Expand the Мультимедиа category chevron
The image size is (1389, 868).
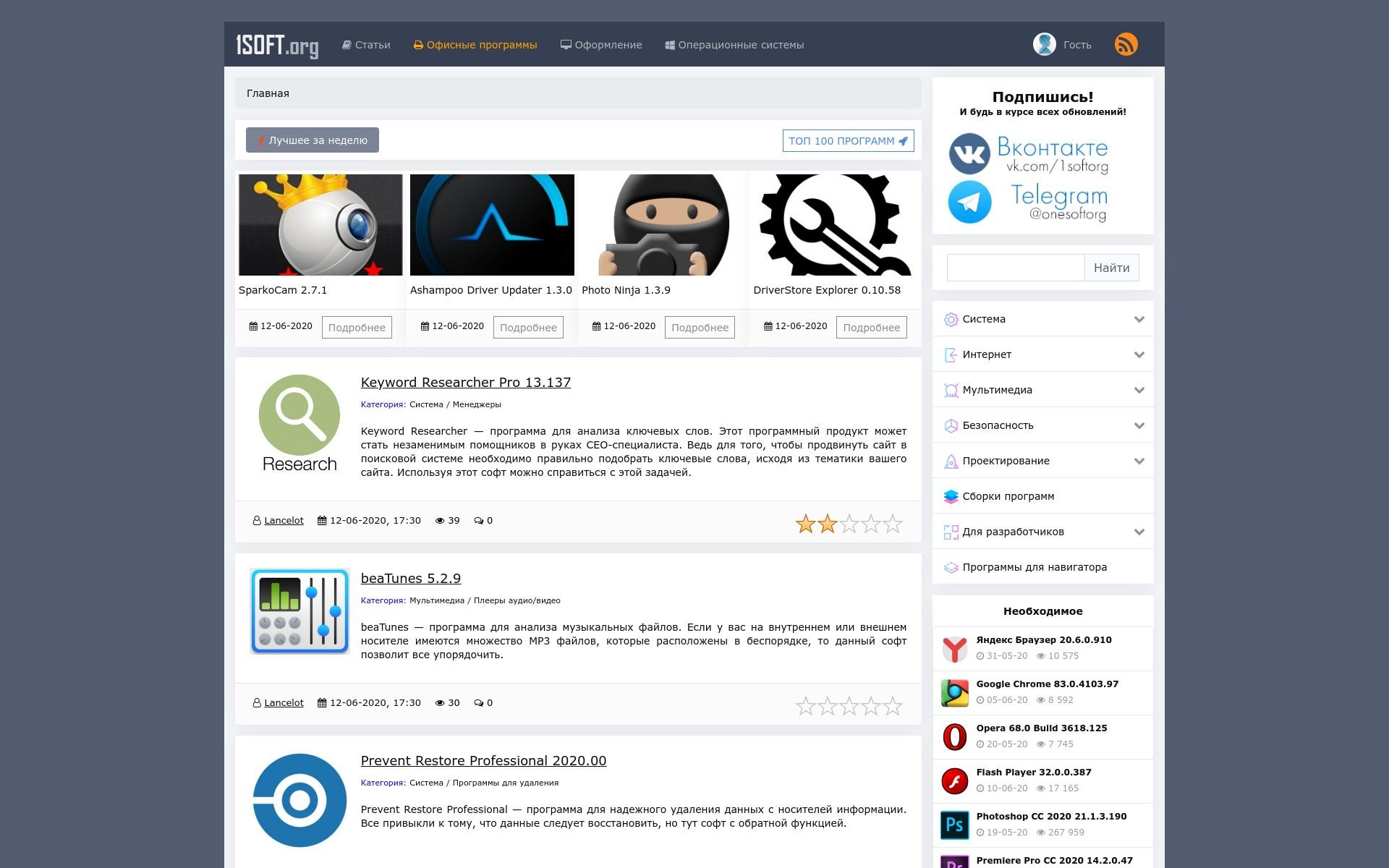(x=1139, y=390)
